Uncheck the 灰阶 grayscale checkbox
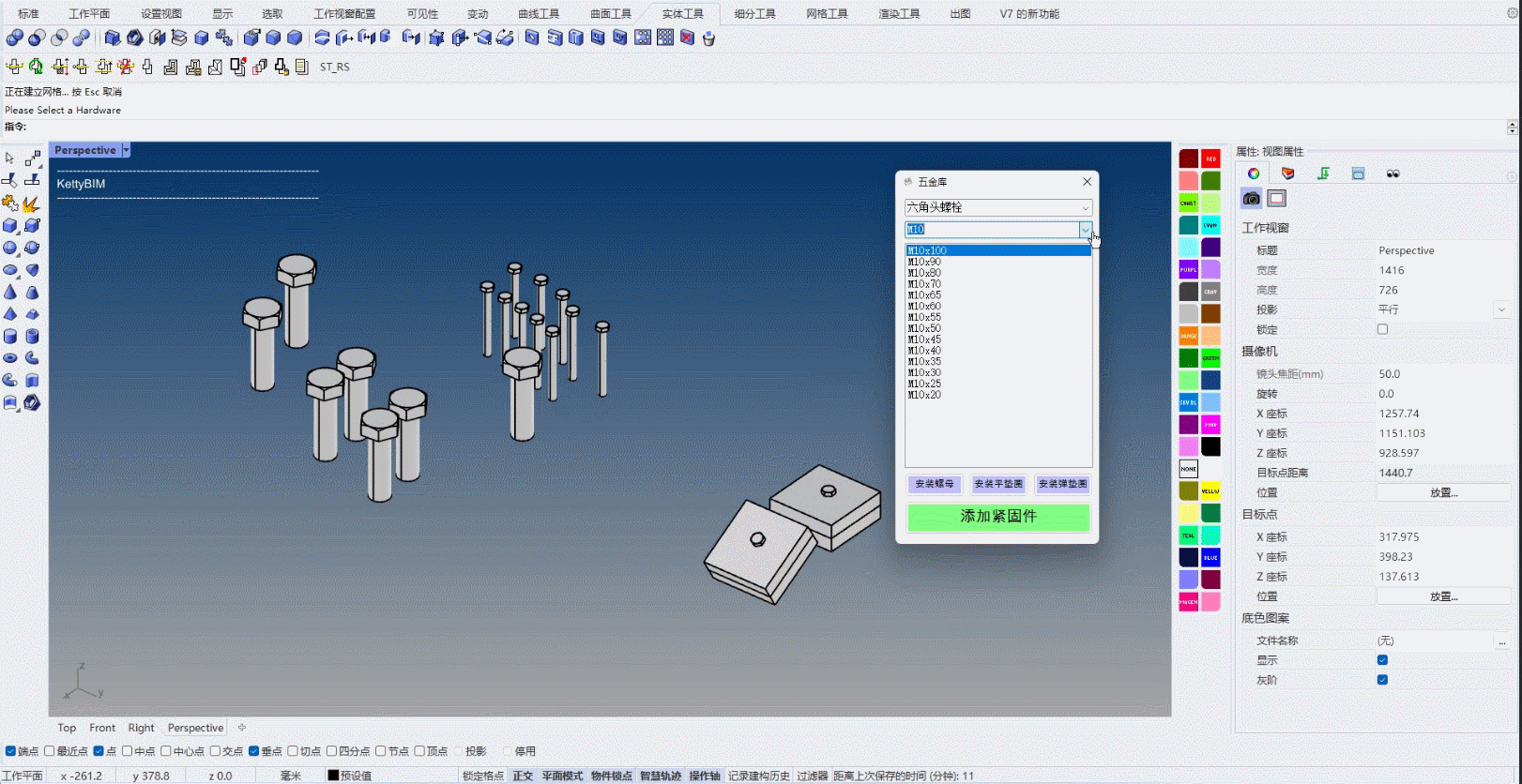This screenshot has width=1522, height=784. point(1382,680)
